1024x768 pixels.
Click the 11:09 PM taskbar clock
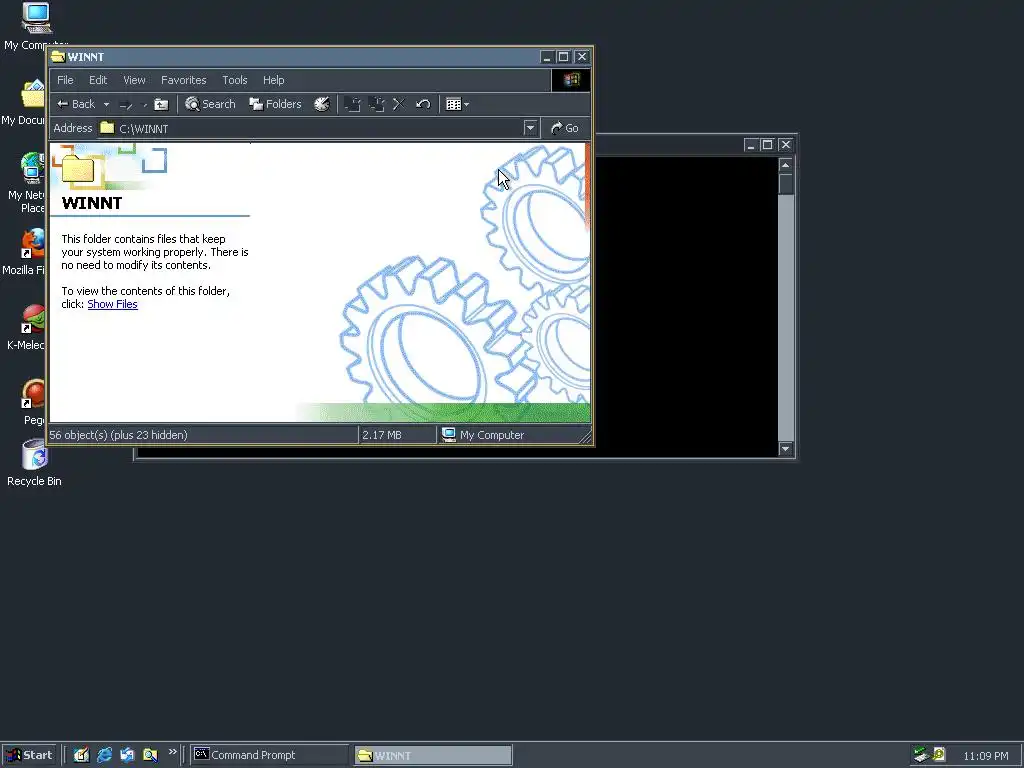985,756
